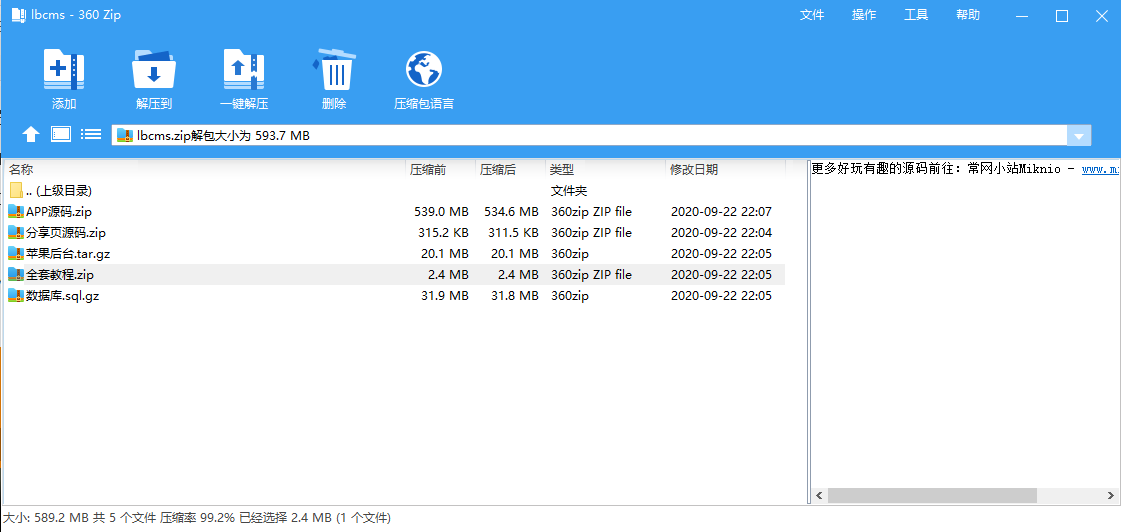Go up one level with arrow icon
Image resolution: width=1121 pixels, height=532 pixels.
tap(31, 134)
